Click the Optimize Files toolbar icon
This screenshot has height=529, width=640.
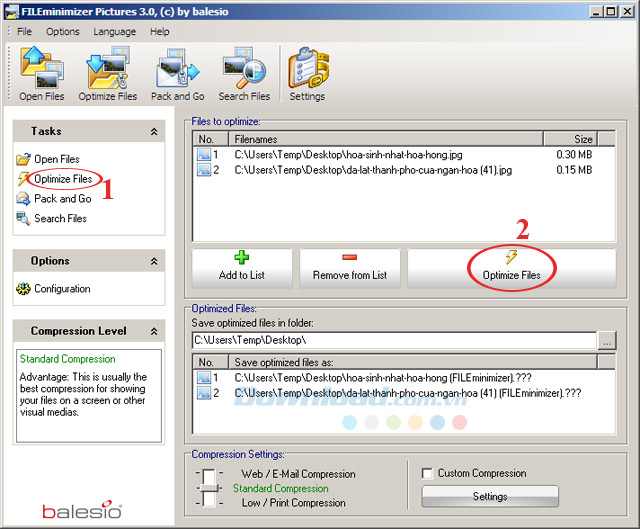coord(108,73)
